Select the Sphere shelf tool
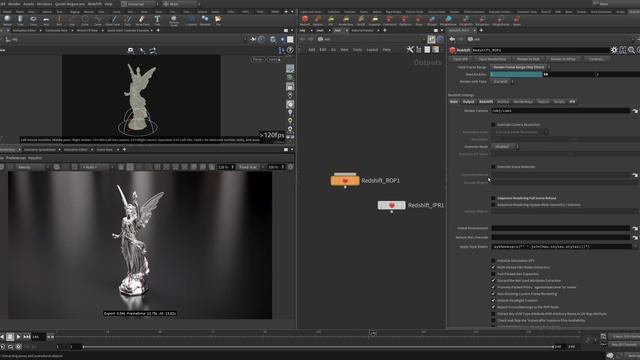640x360 pixels. pyautogui.click(x=7, y=20)
